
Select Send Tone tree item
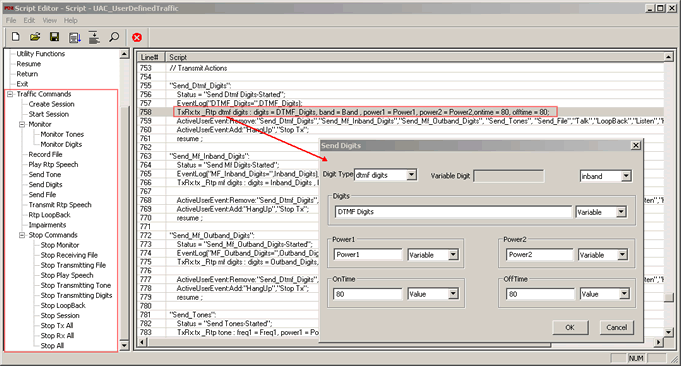[45, 175]
